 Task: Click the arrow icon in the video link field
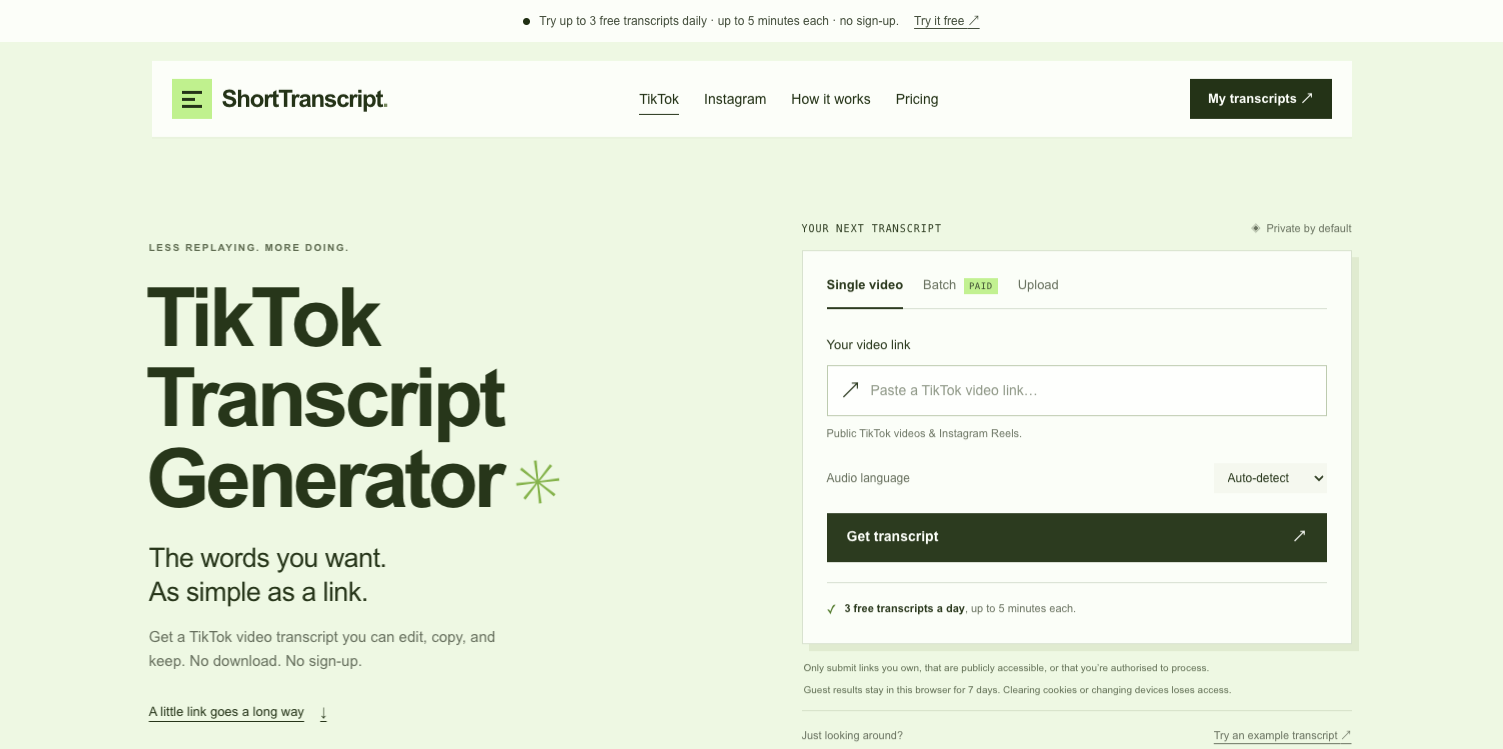point(851,390)
